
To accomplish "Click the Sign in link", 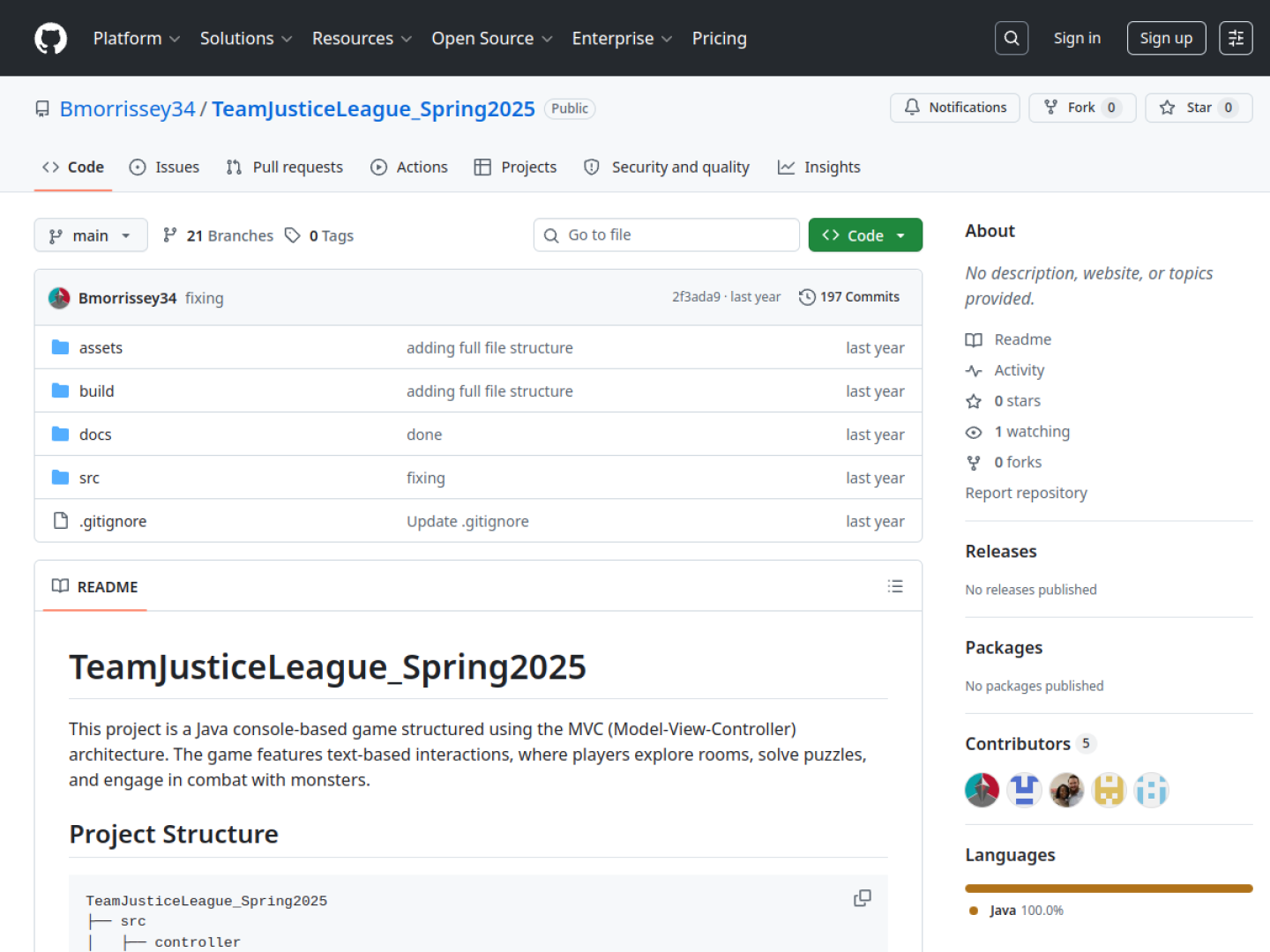I will (x=1077, y=38).
